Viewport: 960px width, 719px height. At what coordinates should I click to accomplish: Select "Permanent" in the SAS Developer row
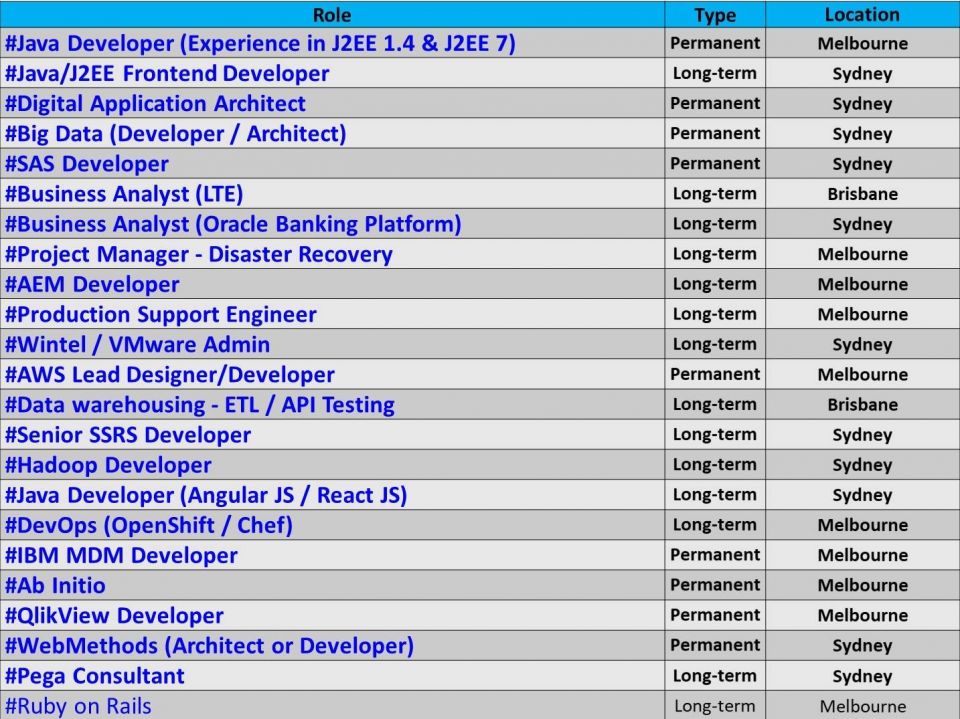(715, 164)
